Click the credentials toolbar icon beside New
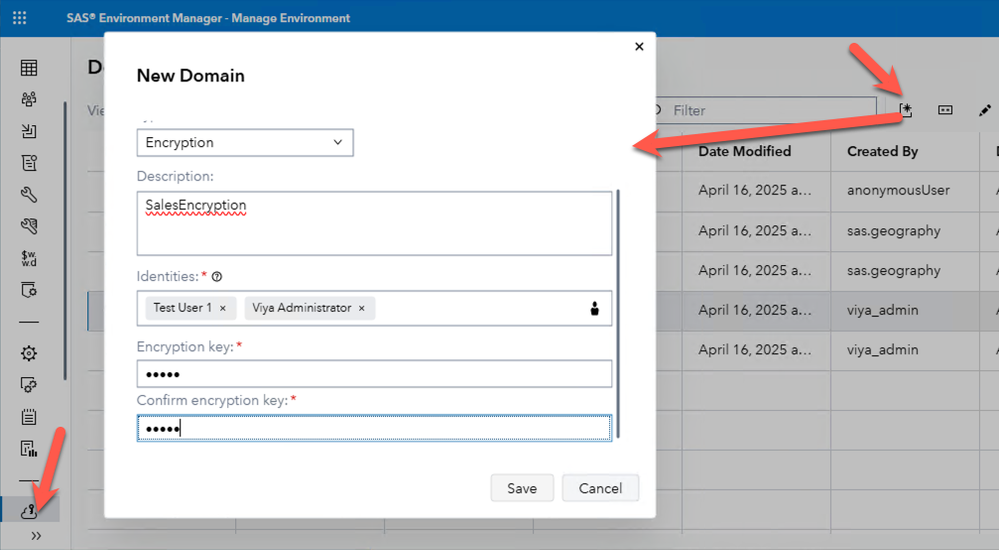Viewport: 999px width, 550px height. coord(945,110)
